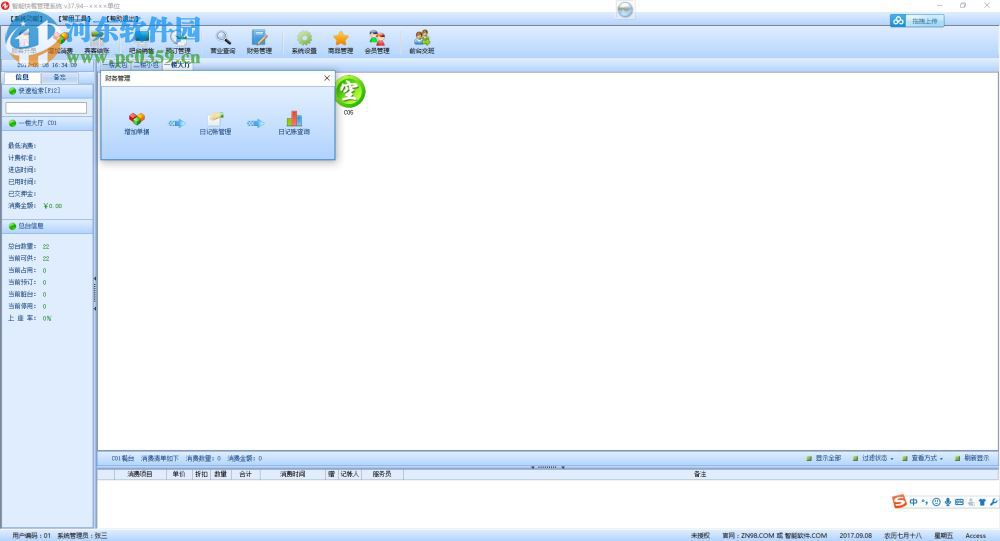Open the 常用工具 menu
1000x541 pixels.
(75, 19)
